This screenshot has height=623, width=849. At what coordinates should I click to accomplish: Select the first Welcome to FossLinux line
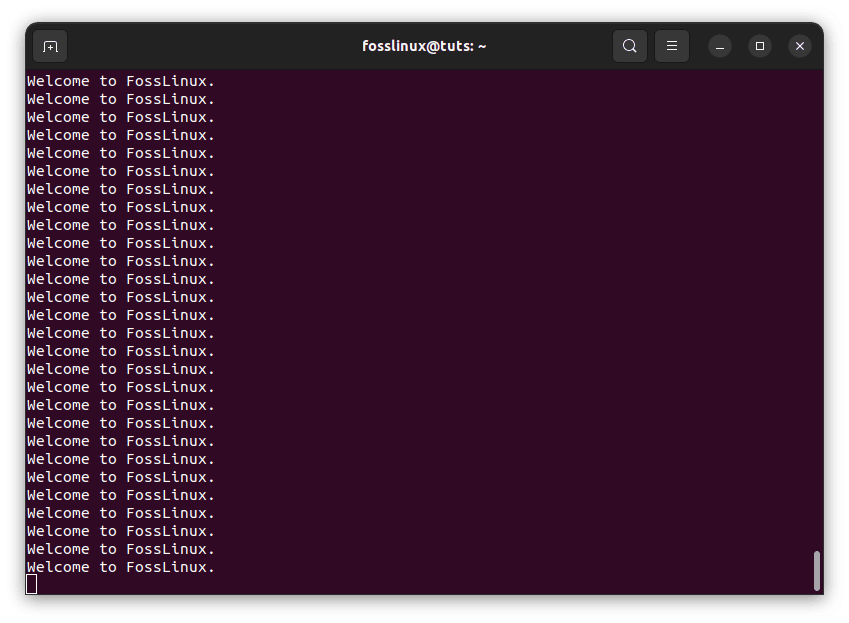click(119, 81)
